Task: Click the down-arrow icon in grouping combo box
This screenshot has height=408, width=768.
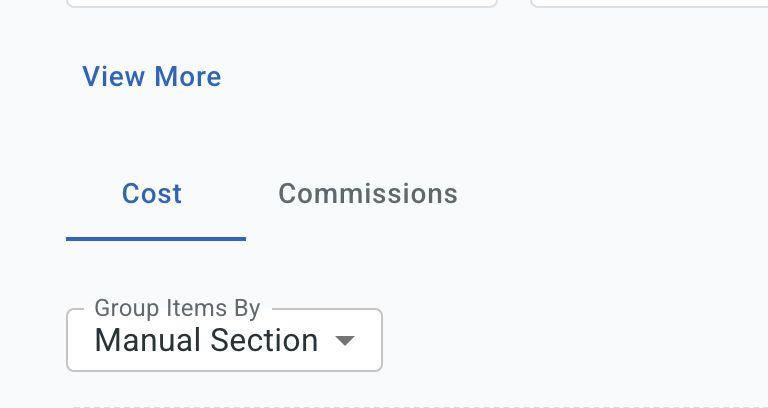Action: tap(344, 340)
